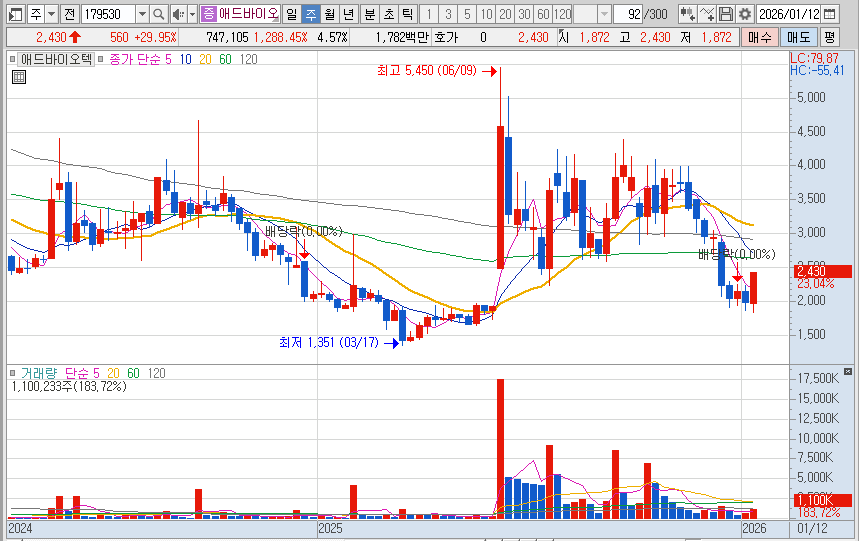
Task: Select interval 1 toggle button
Action: pos(429,14)
